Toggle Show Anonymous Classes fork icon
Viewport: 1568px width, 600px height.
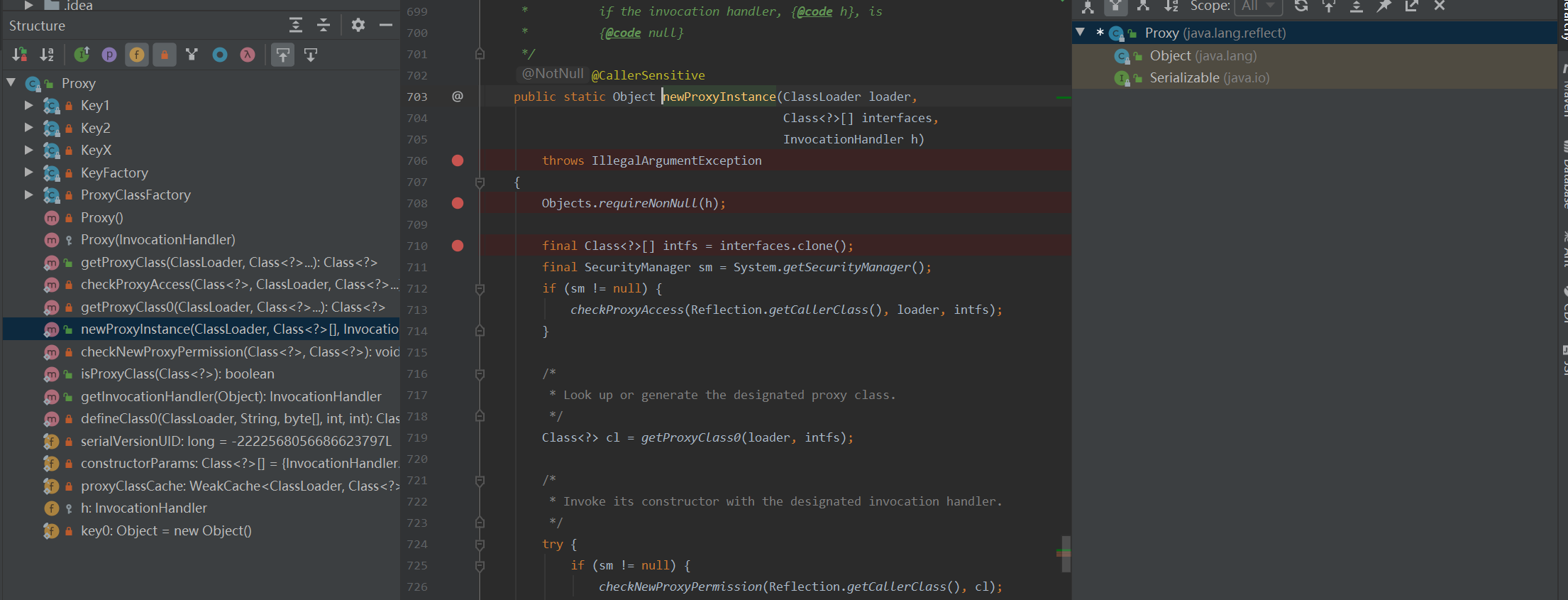pos(192,55)
